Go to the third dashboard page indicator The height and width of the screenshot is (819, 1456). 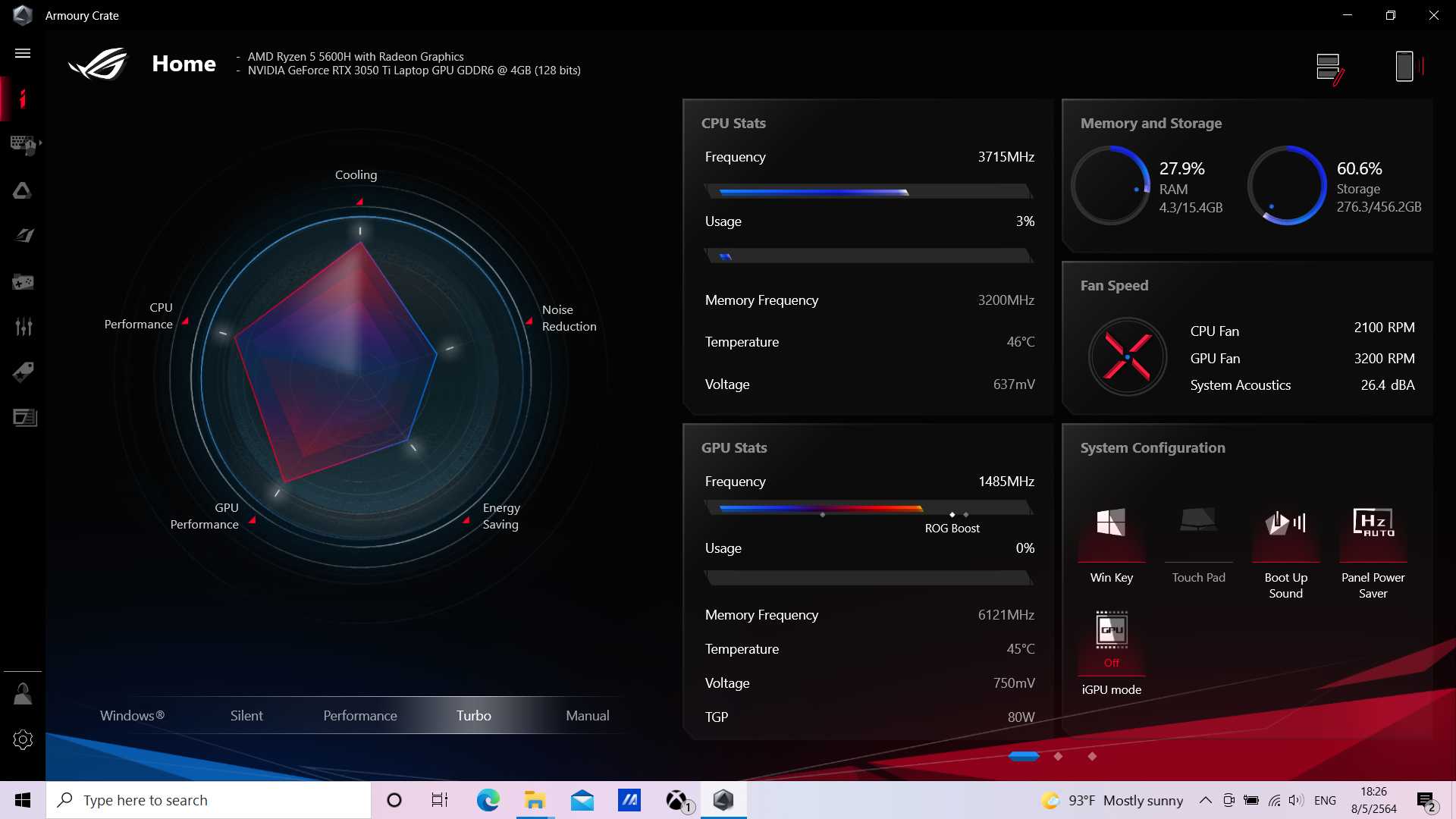(1092, 756)
